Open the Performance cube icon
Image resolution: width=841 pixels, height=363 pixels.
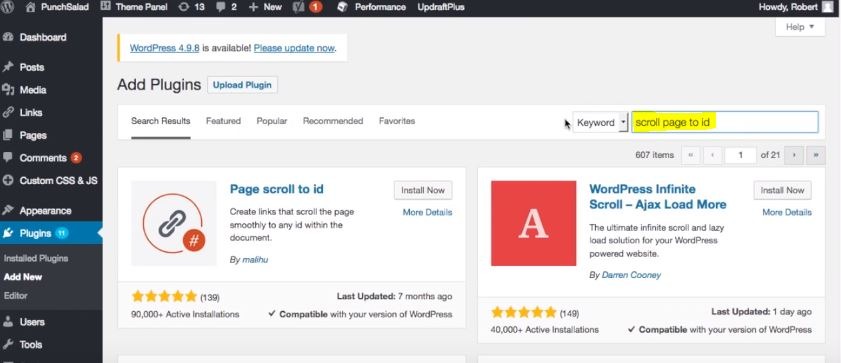[342, 7]
